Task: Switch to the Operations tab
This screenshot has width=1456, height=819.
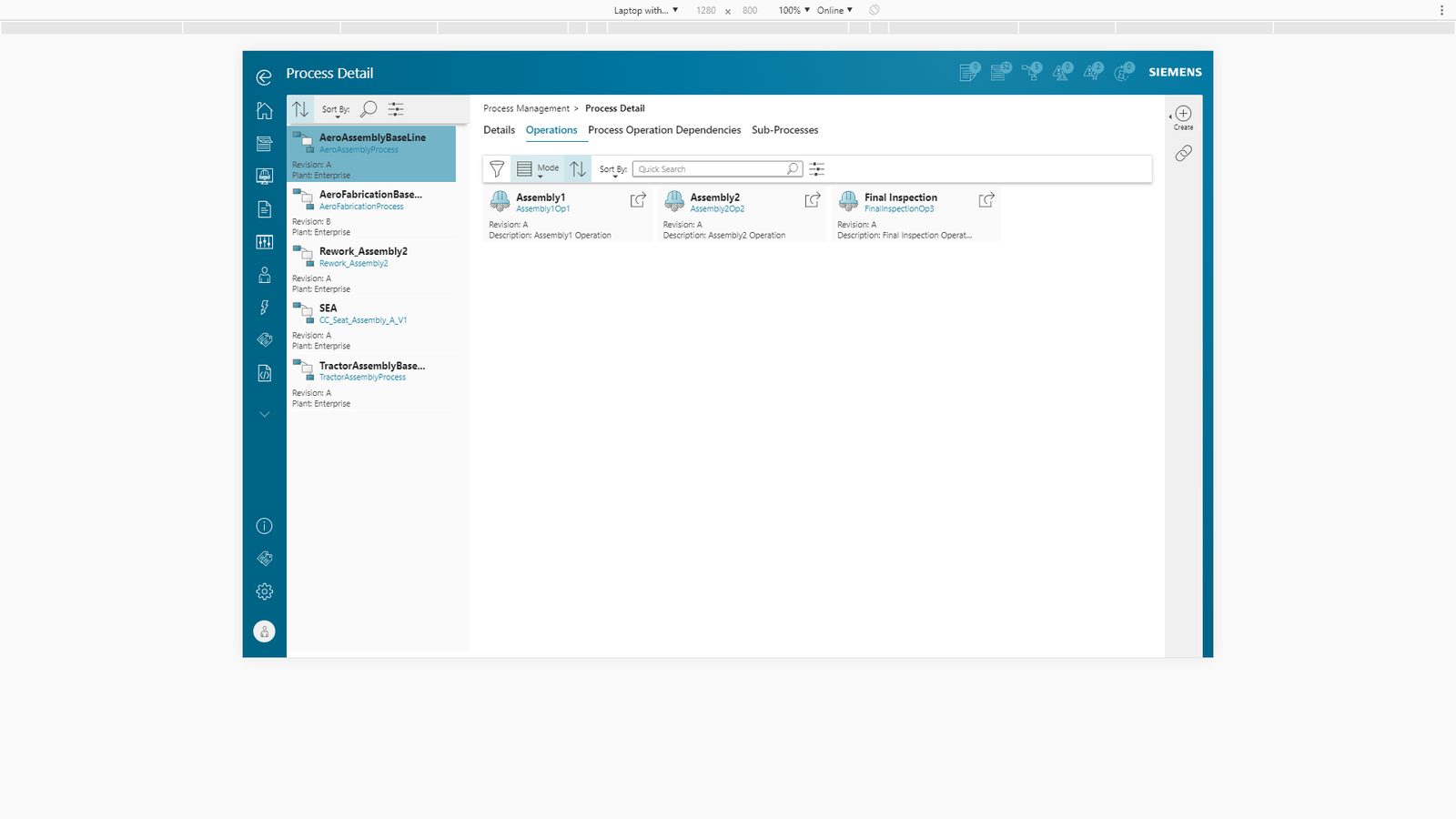Action: coord(551,130)
